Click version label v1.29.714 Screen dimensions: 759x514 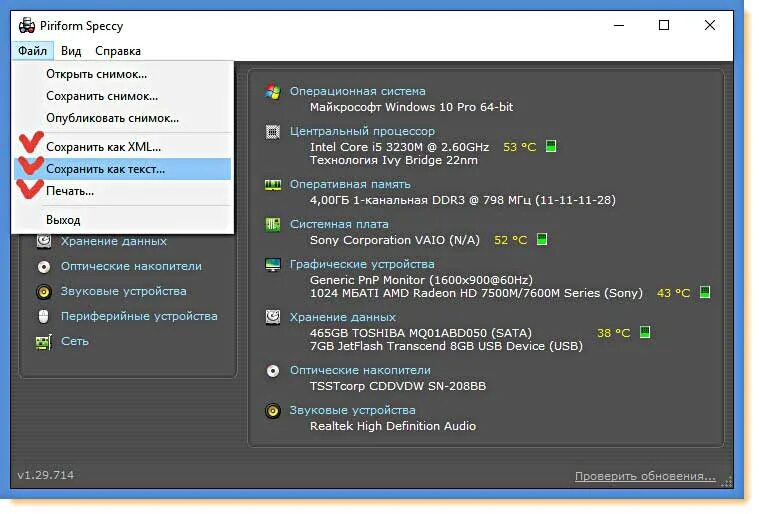(46, 475)
